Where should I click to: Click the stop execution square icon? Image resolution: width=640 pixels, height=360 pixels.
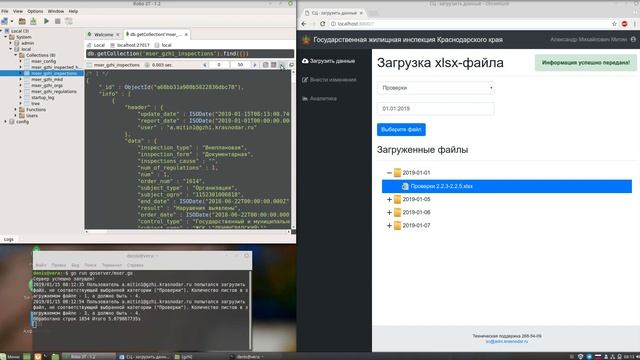[58, 21]
